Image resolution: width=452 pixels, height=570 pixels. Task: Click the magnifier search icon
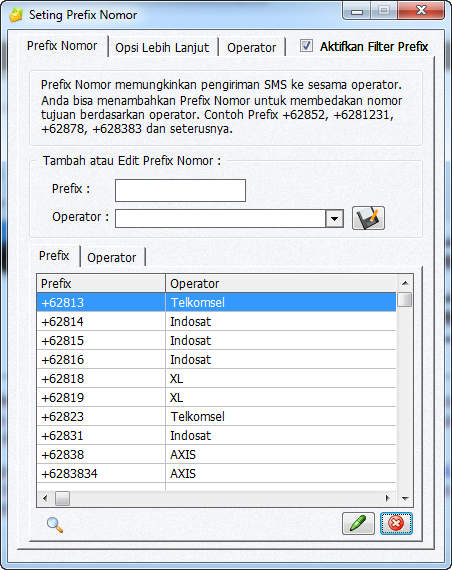click(x=55, y=525)
